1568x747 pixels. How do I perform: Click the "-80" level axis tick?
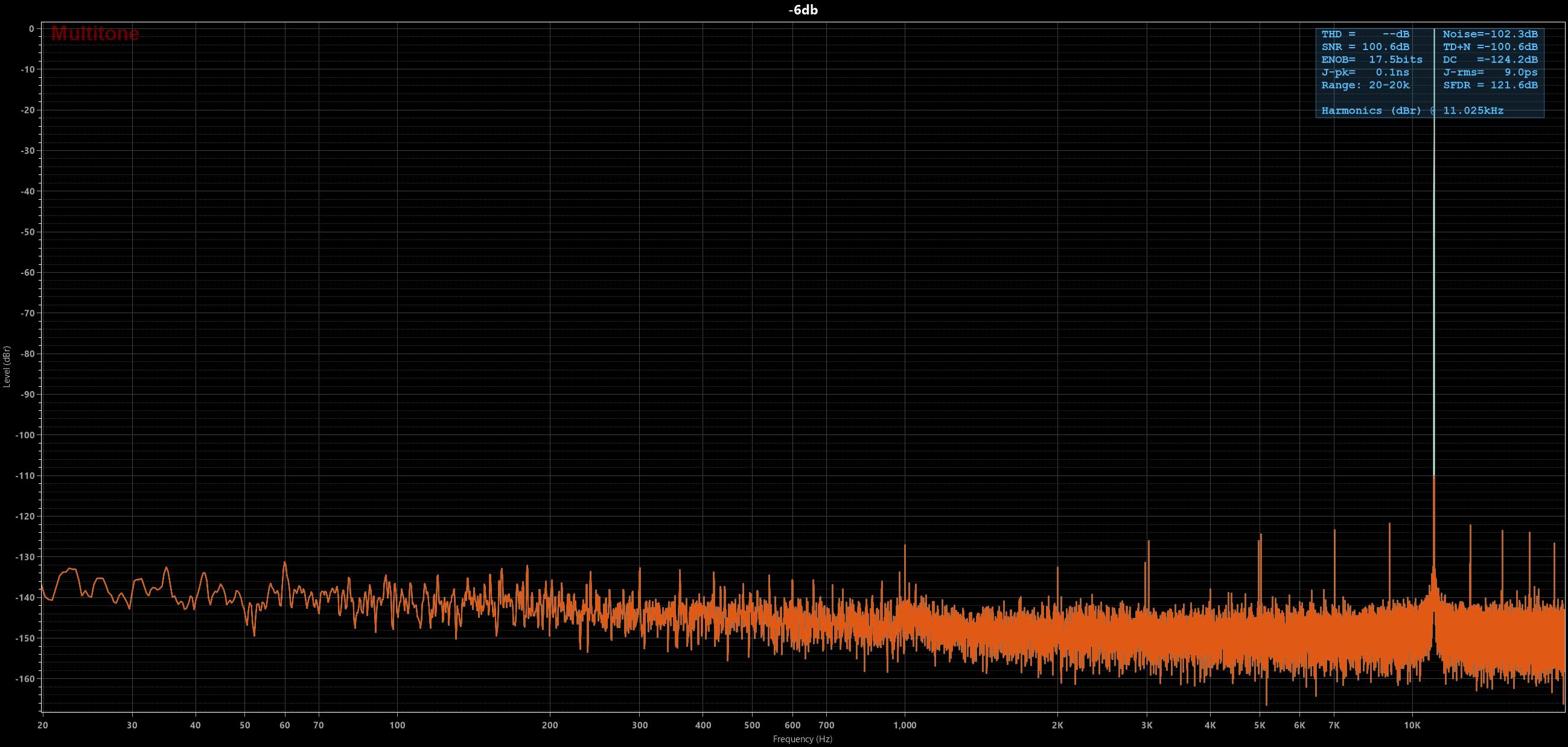pyautogui.click(x=27, y=354)
